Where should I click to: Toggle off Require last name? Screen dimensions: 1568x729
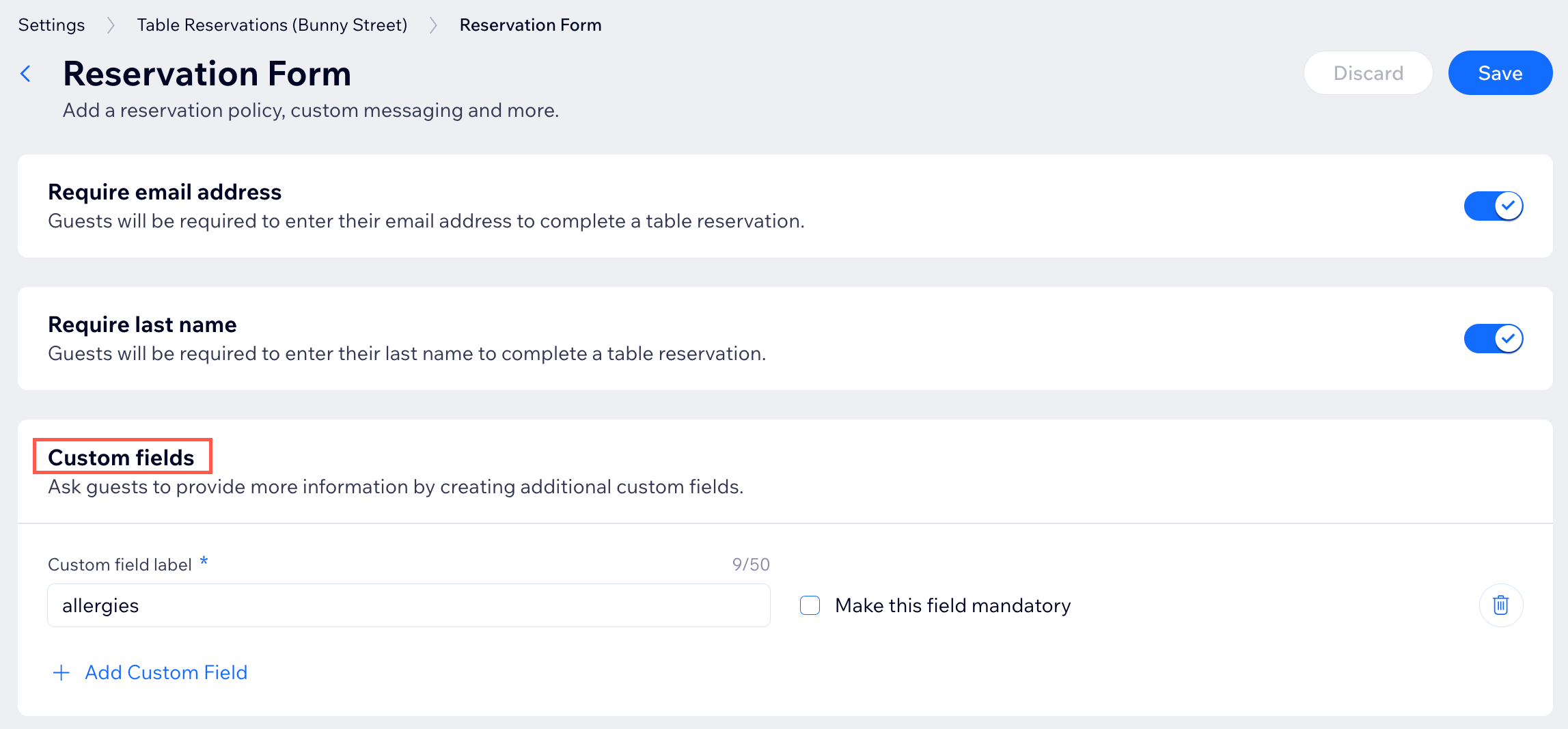1493,338
